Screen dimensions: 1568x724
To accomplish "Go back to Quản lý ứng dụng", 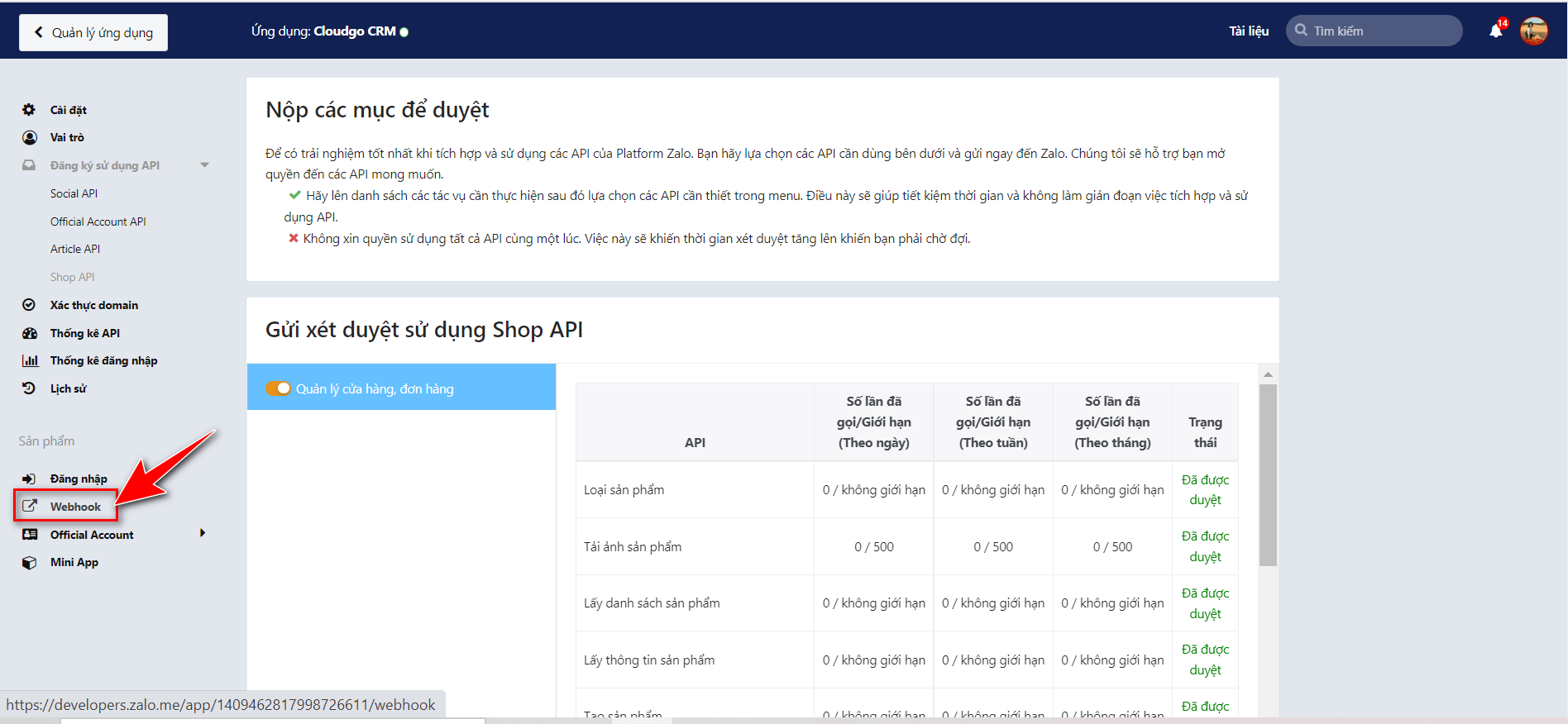I will pos(93,32).
